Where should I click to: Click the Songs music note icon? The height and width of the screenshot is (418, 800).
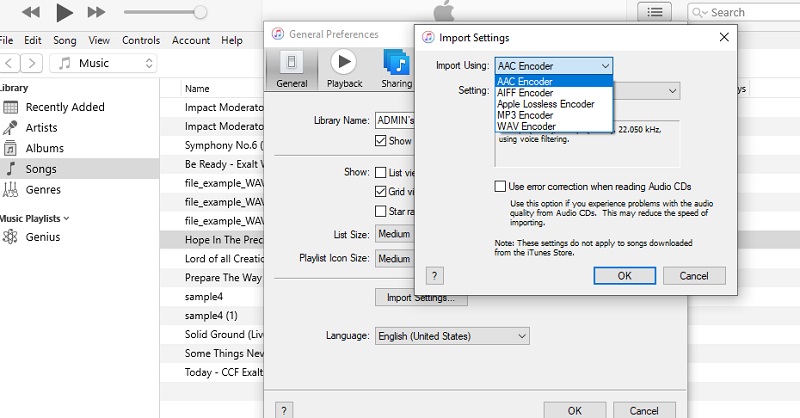pos(11,169)
